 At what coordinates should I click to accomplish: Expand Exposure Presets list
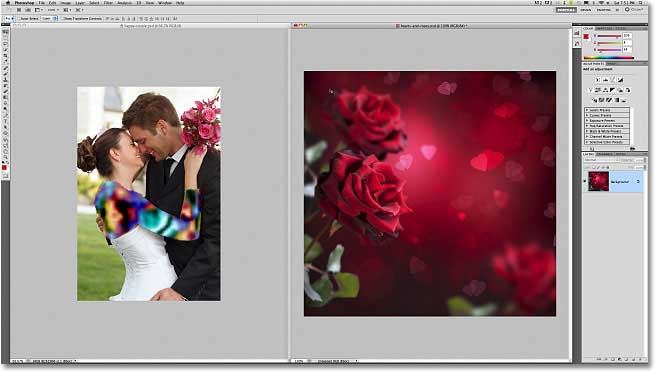(607, 121)
